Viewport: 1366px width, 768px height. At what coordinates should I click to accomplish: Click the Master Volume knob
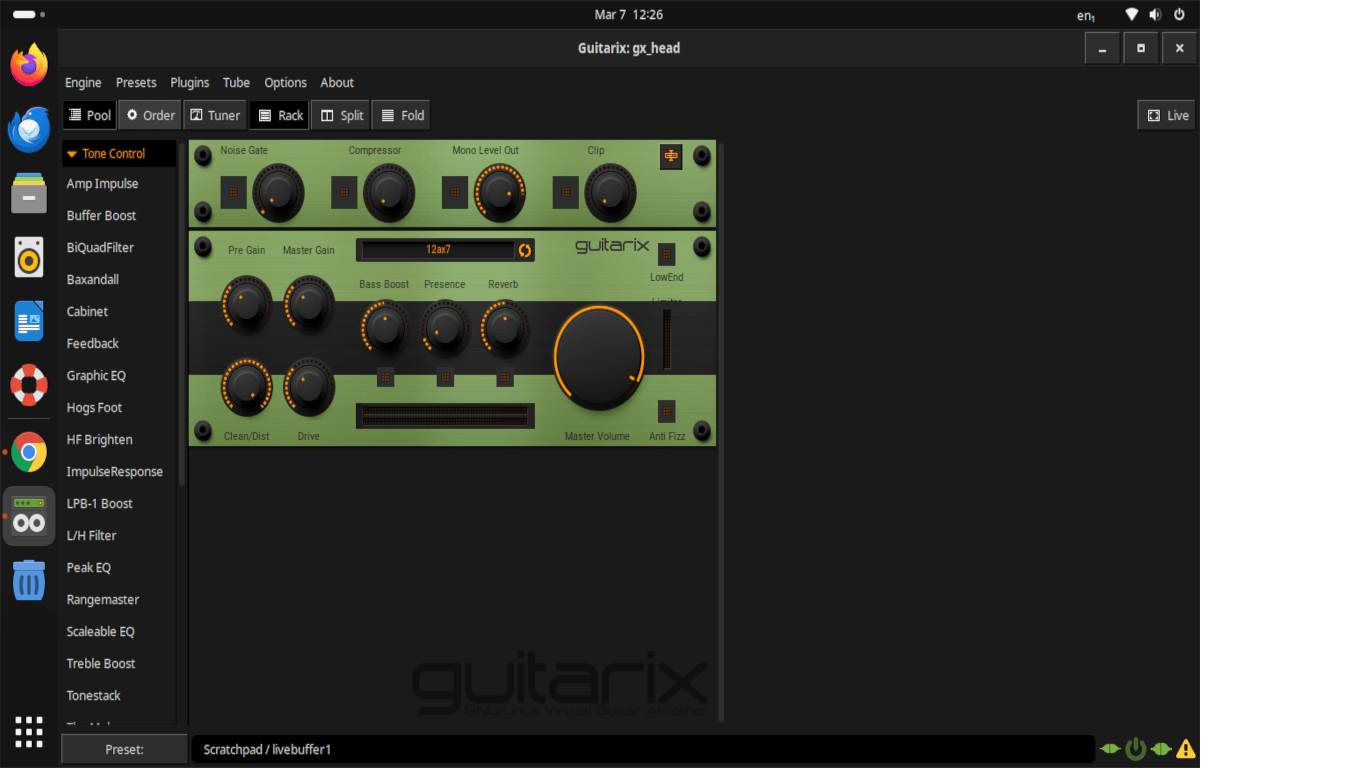598,355
